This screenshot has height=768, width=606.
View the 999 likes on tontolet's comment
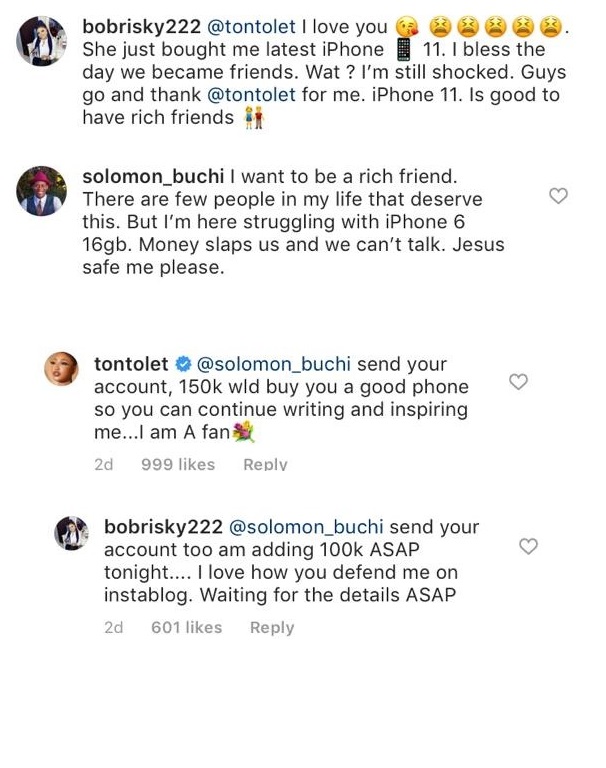pos(178,464)
